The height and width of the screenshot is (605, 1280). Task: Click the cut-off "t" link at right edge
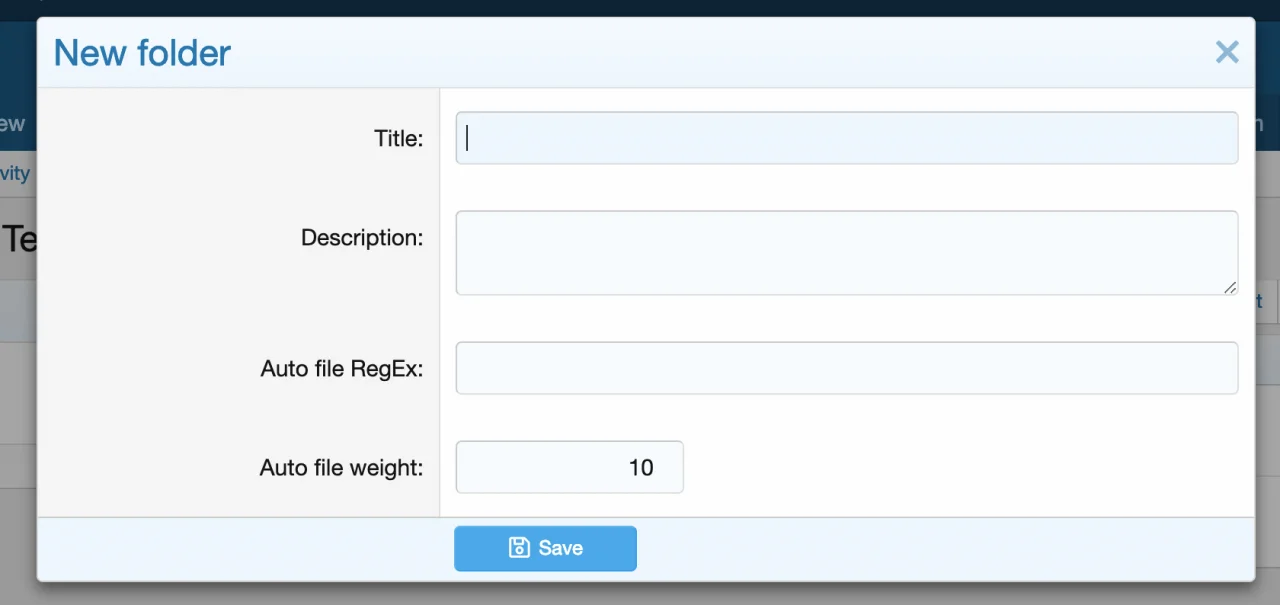(1259, 301)
